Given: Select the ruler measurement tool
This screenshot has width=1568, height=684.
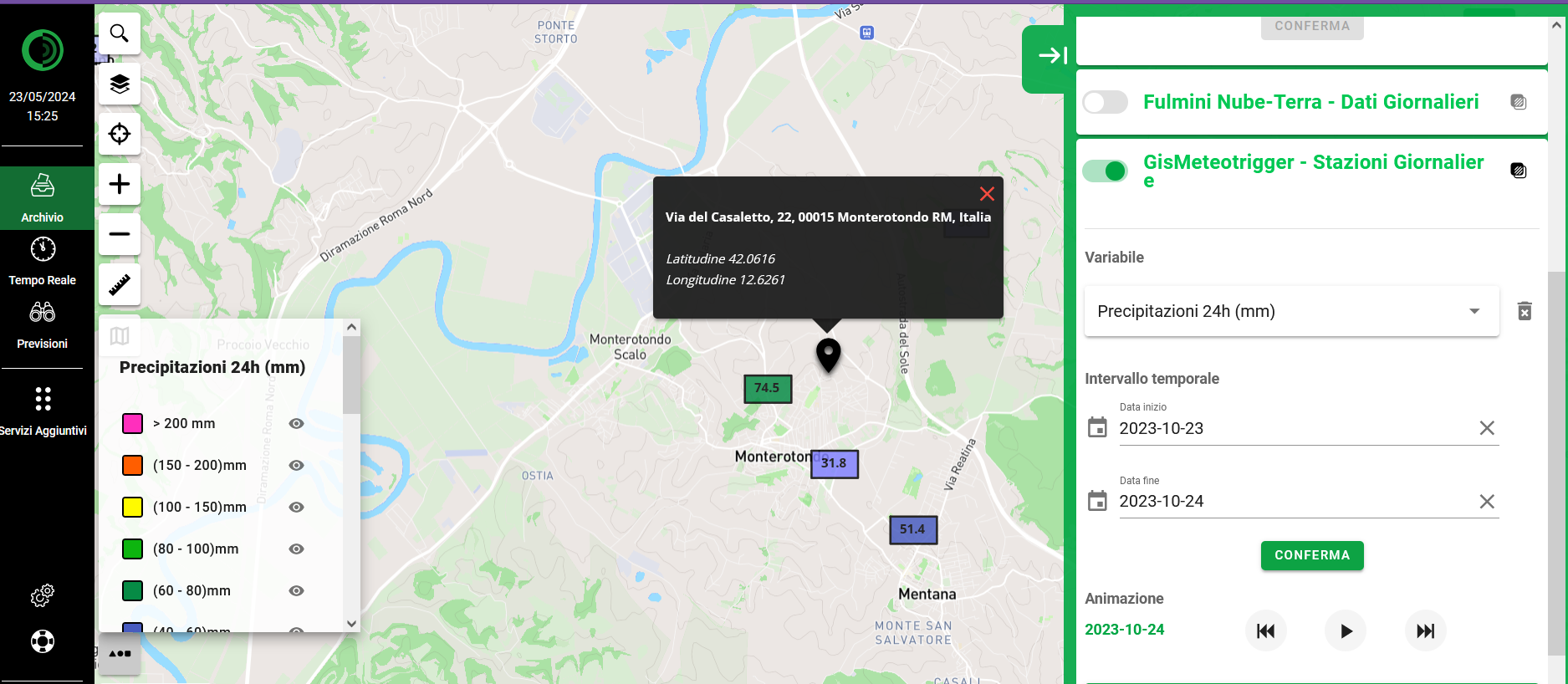Looking at the screenshot, I should (120, 285).
